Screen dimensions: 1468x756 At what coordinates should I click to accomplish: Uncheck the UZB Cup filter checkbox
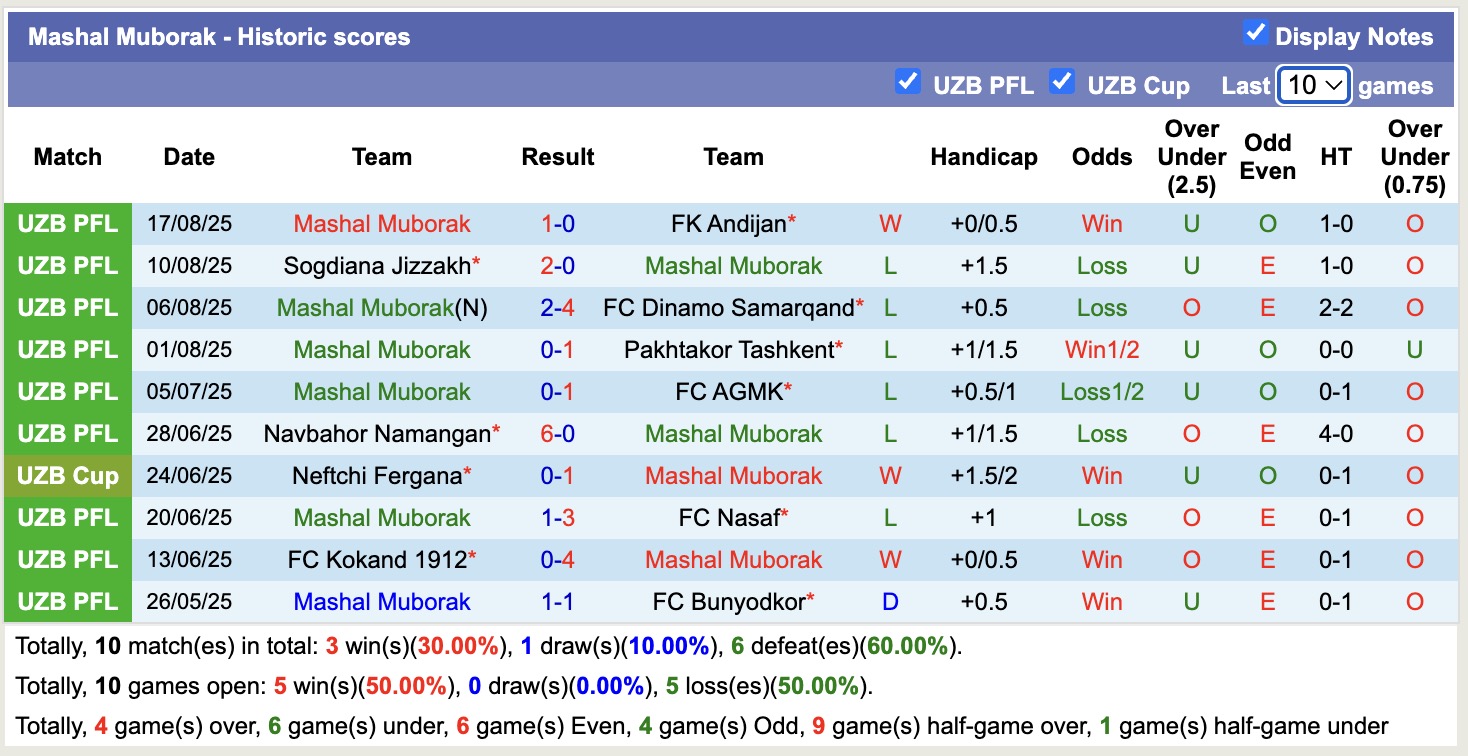pyautogui.click(x=1062, y=81)
